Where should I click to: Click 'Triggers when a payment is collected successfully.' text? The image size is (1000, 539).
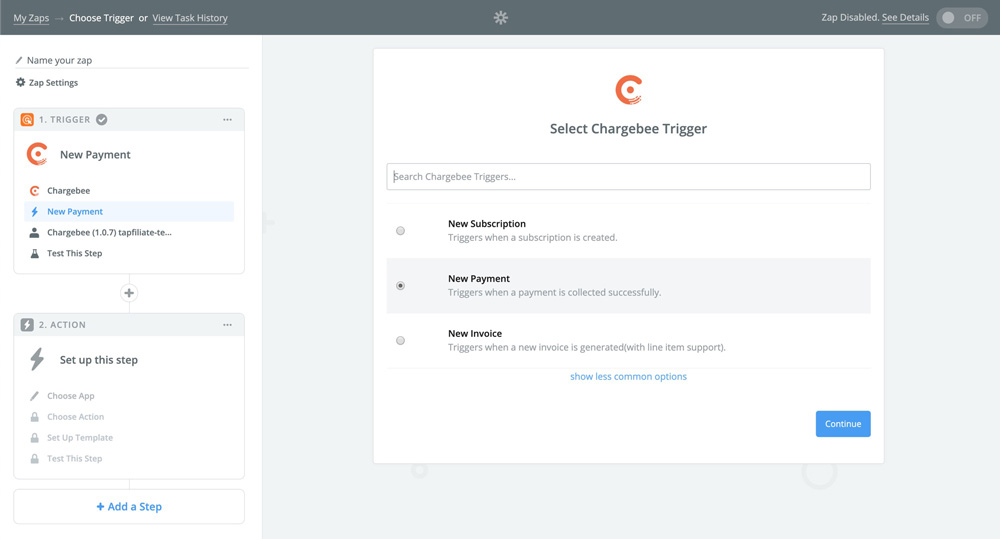(x=554, y=292)
